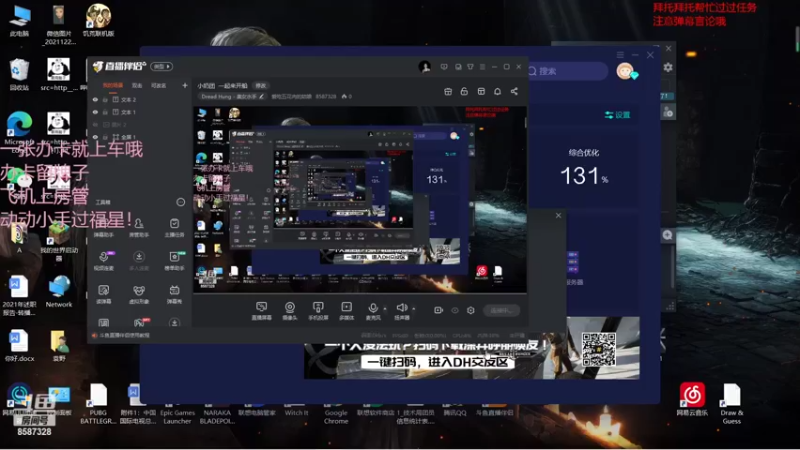Click the QR code banner at bottom

tap(471, 348)
